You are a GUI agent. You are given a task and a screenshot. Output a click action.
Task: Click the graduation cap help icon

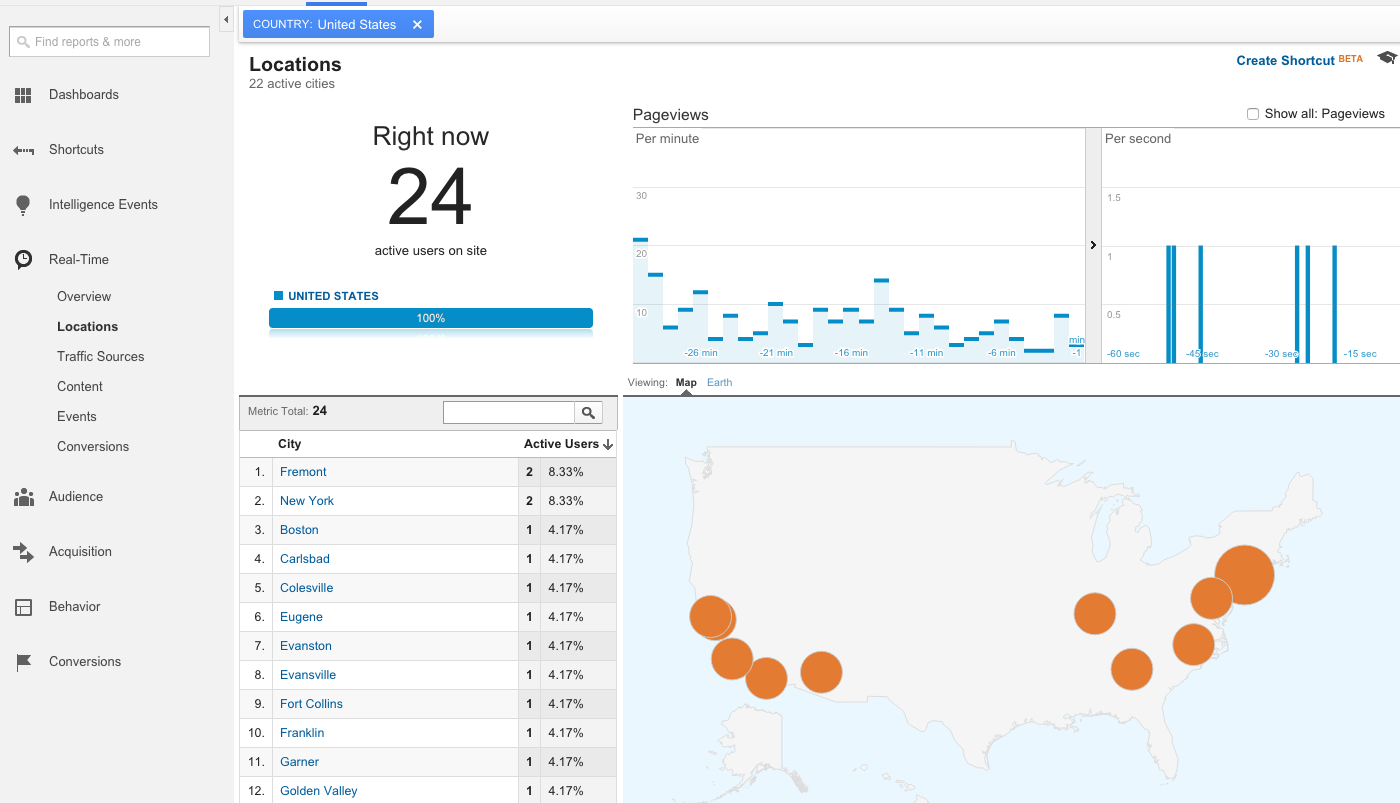pos(1386,59)
